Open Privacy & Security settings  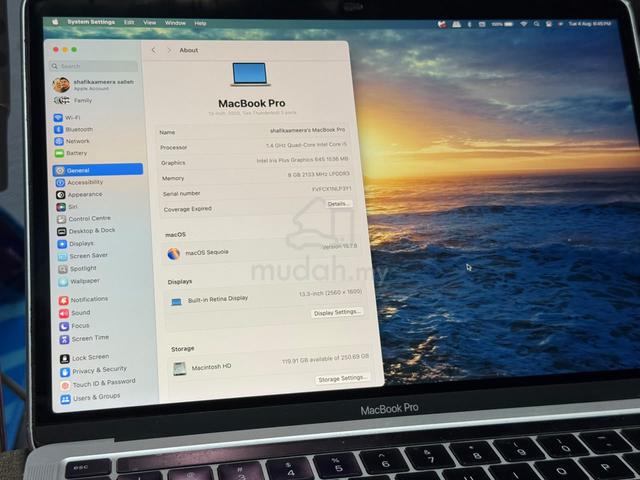pos(94,371)
